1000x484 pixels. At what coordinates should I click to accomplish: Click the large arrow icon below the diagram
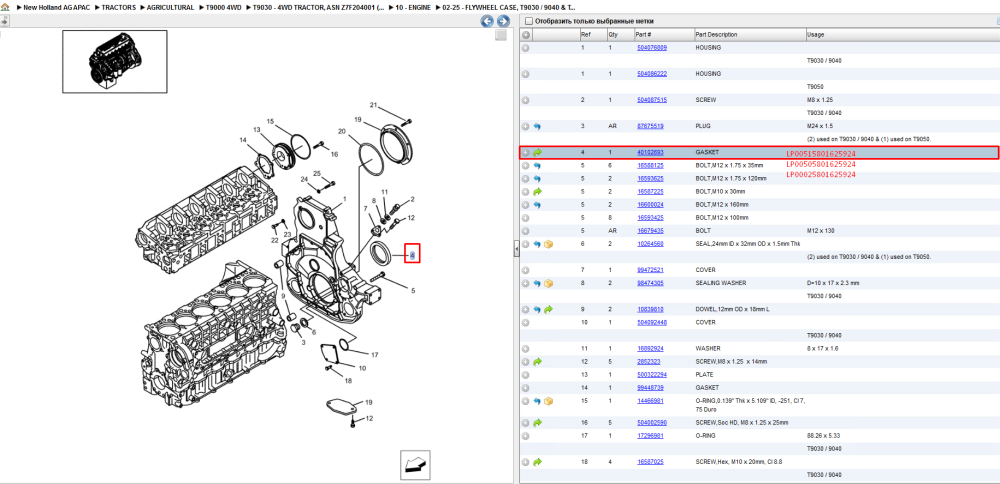click(x=415, y=465)
